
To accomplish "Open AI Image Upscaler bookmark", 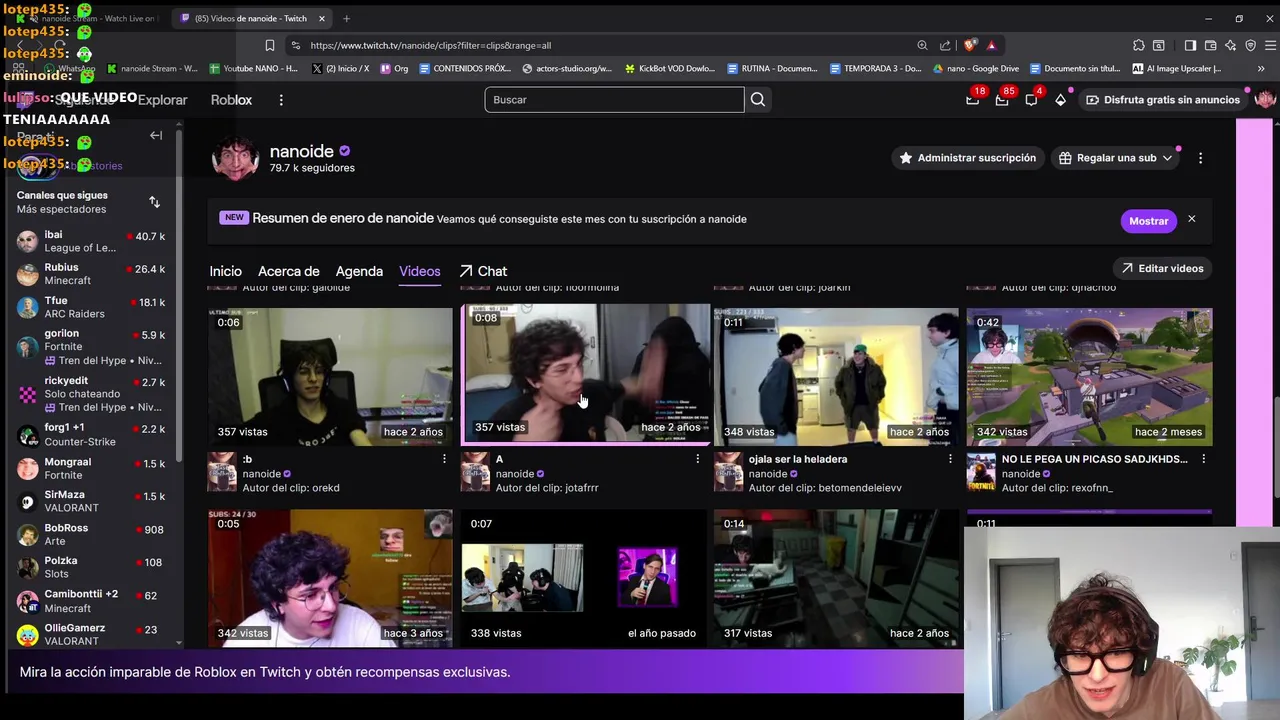I will coord(1177,69).
